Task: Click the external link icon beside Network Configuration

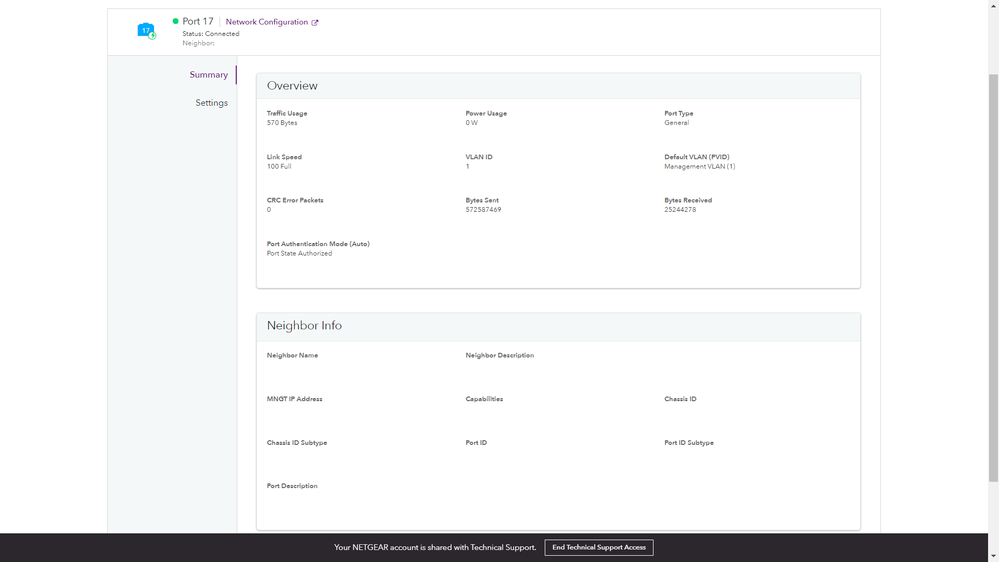Action: coord(315,22)
